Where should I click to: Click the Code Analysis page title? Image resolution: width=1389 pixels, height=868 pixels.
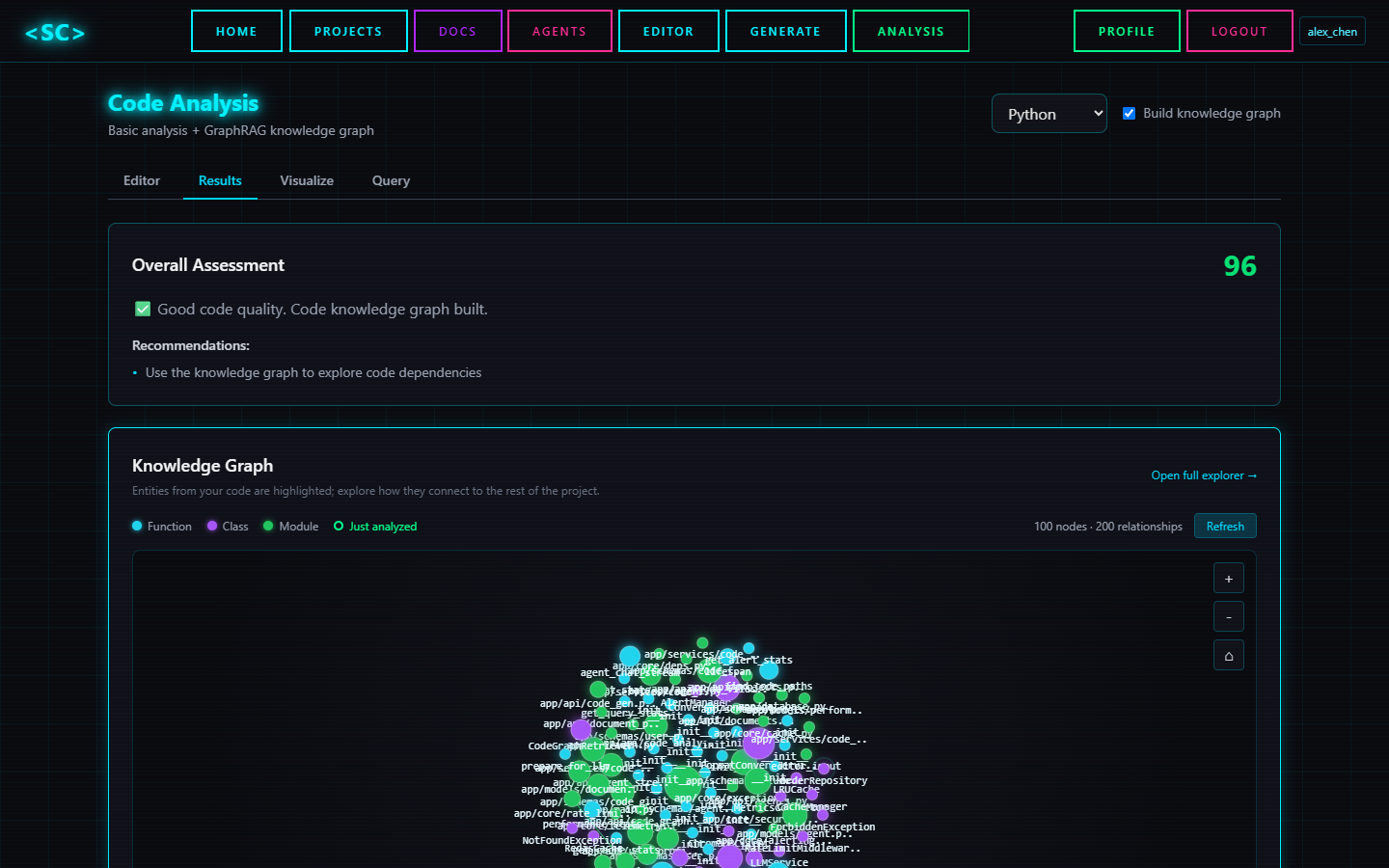point(183,103)
